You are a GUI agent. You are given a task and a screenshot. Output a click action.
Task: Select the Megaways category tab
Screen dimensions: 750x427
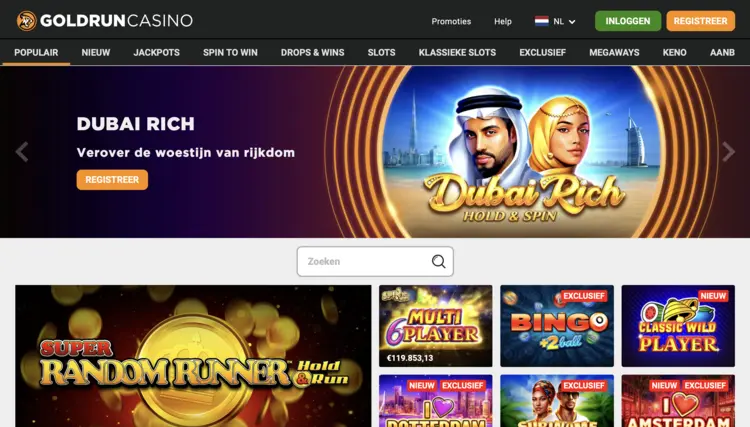point(614,53)
